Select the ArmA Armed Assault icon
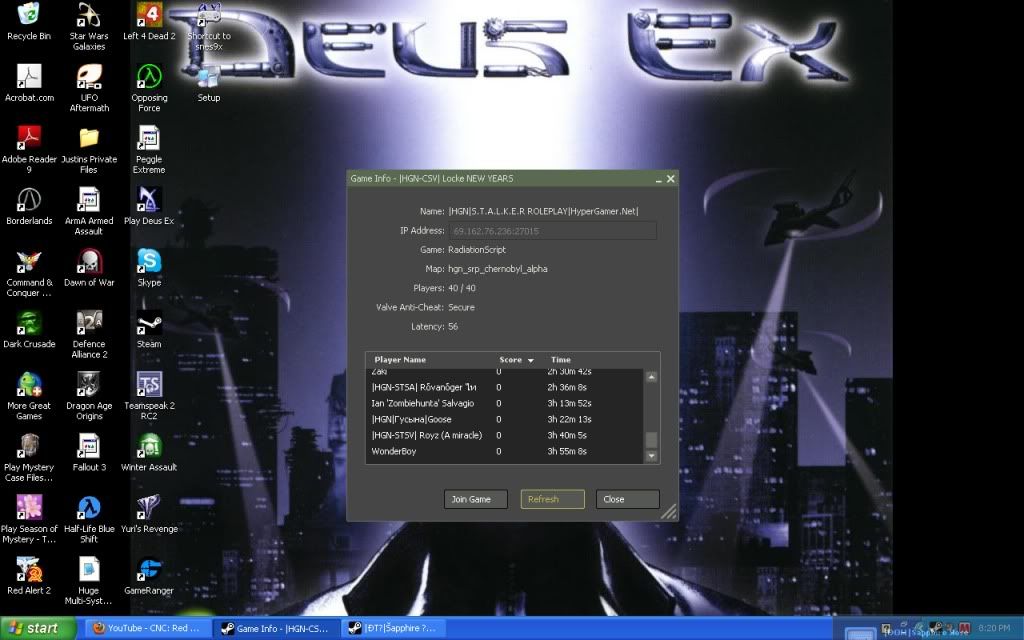Viewport: 1024px width, 640px height. click(89, 211)
